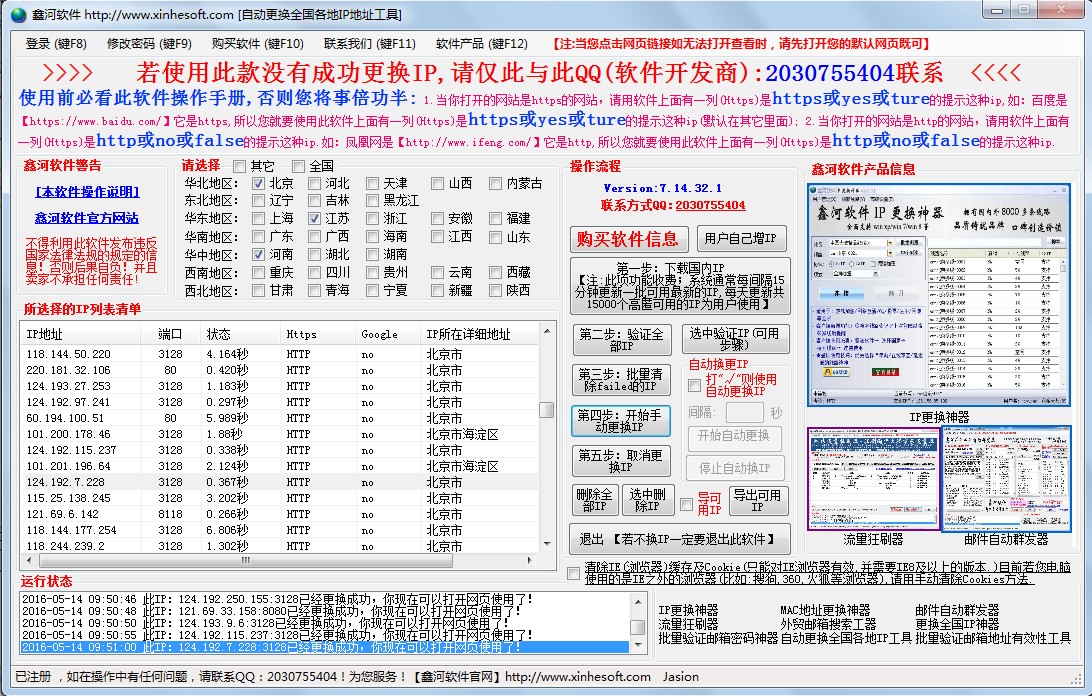Click the 导出可用IP button
Screen dimensions: 1092x696
pyautogui.click(x=758, y=500)
